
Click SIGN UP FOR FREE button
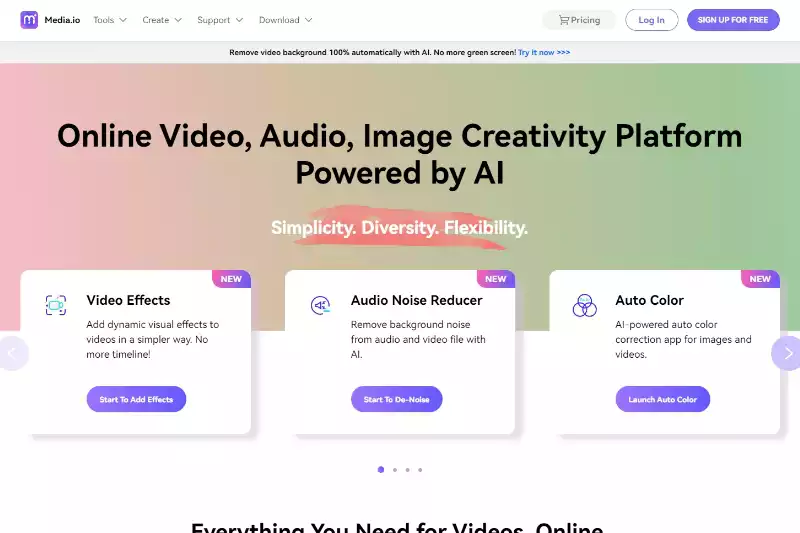point(733,20)
